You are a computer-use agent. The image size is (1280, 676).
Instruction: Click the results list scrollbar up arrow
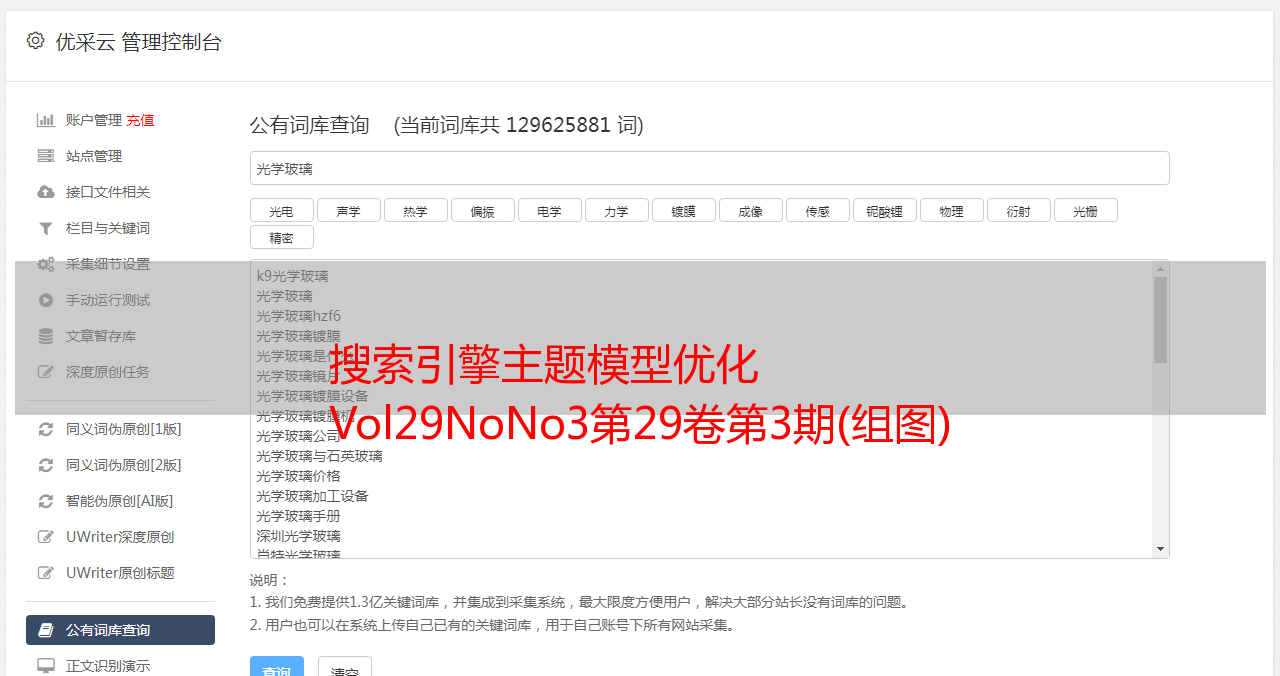pos(1160,269)
